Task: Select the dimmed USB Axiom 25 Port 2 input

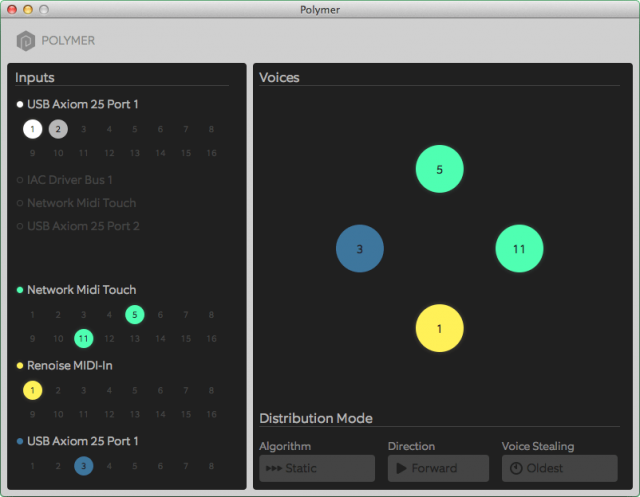Action: (83, 226)
